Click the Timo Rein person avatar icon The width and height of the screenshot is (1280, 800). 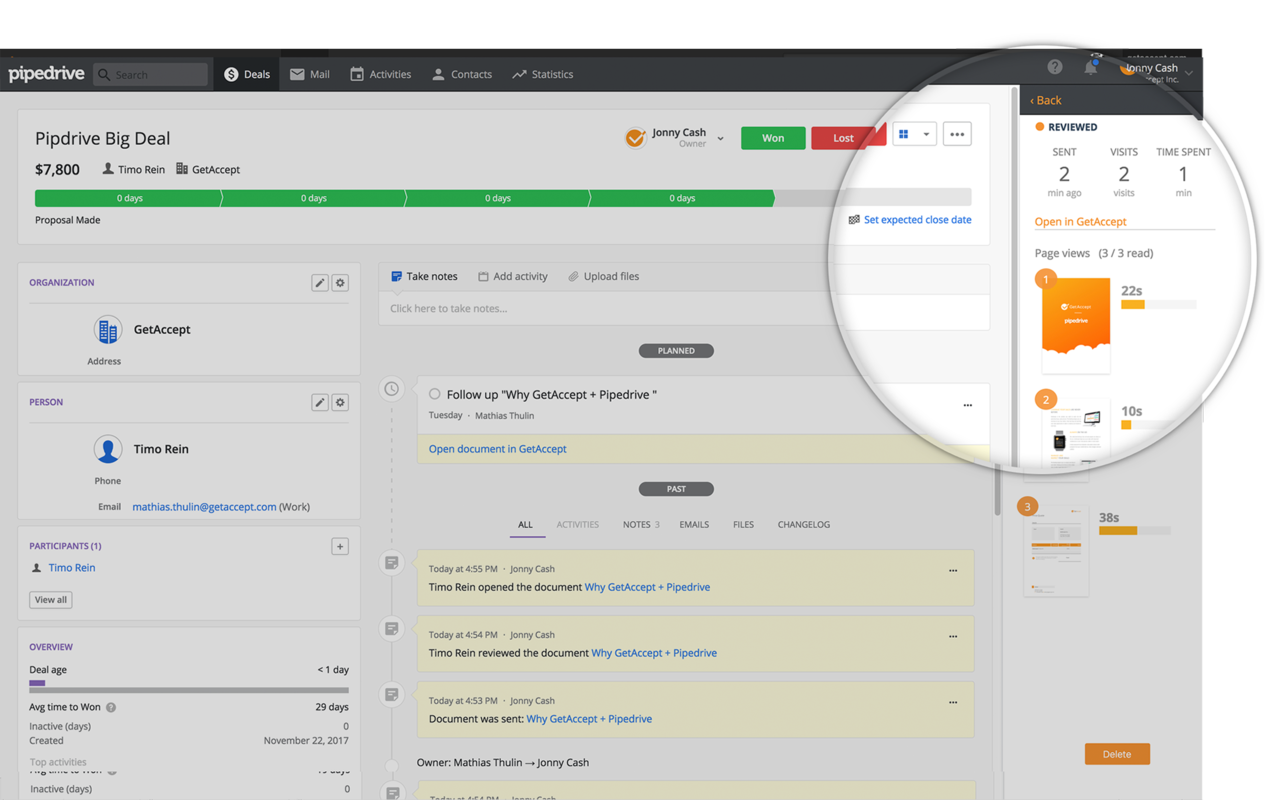point(108,449)
